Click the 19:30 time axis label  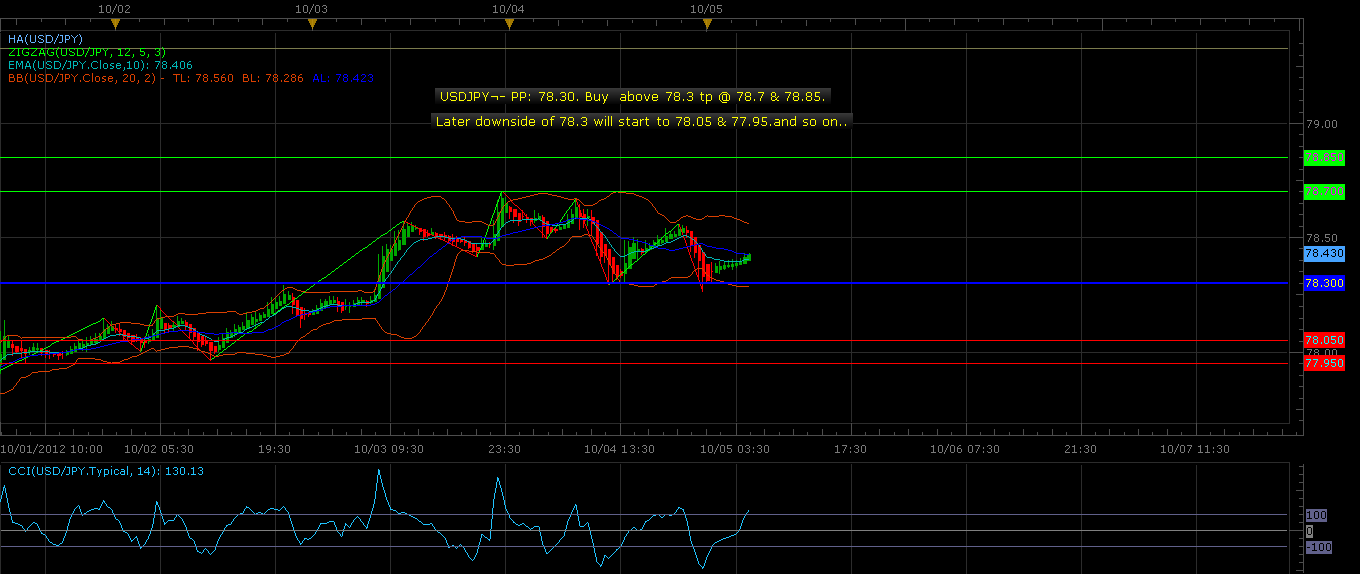[274, 449]
